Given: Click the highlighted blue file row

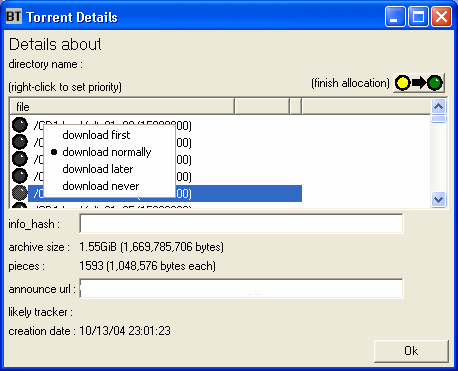Looking at the screenshot, I should coord(165,193).
